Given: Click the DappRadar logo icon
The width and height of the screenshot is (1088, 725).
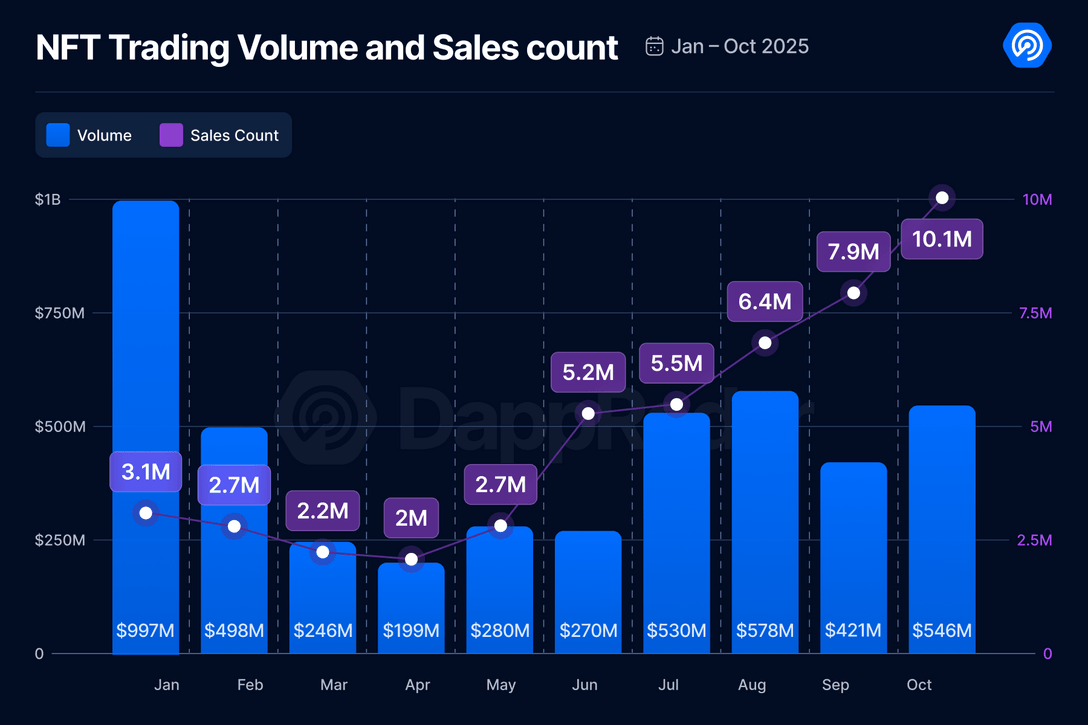Looking at the screenshot, I should coord(1026,46).
